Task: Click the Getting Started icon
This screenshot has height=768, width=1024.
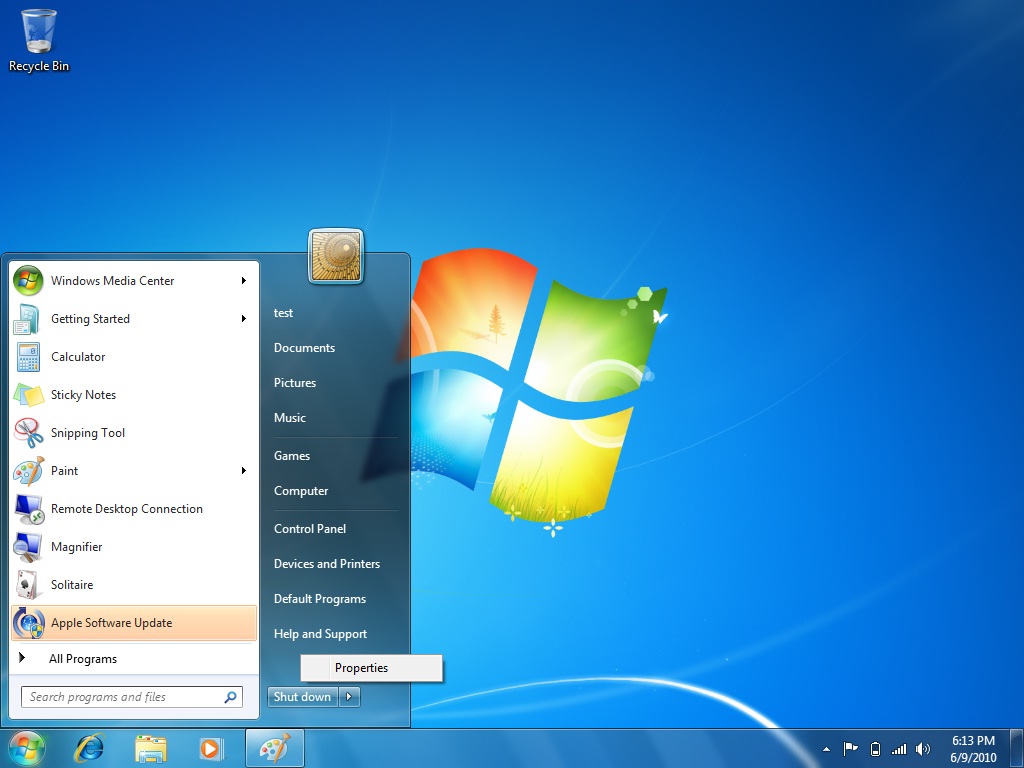Action: point(28,319)
